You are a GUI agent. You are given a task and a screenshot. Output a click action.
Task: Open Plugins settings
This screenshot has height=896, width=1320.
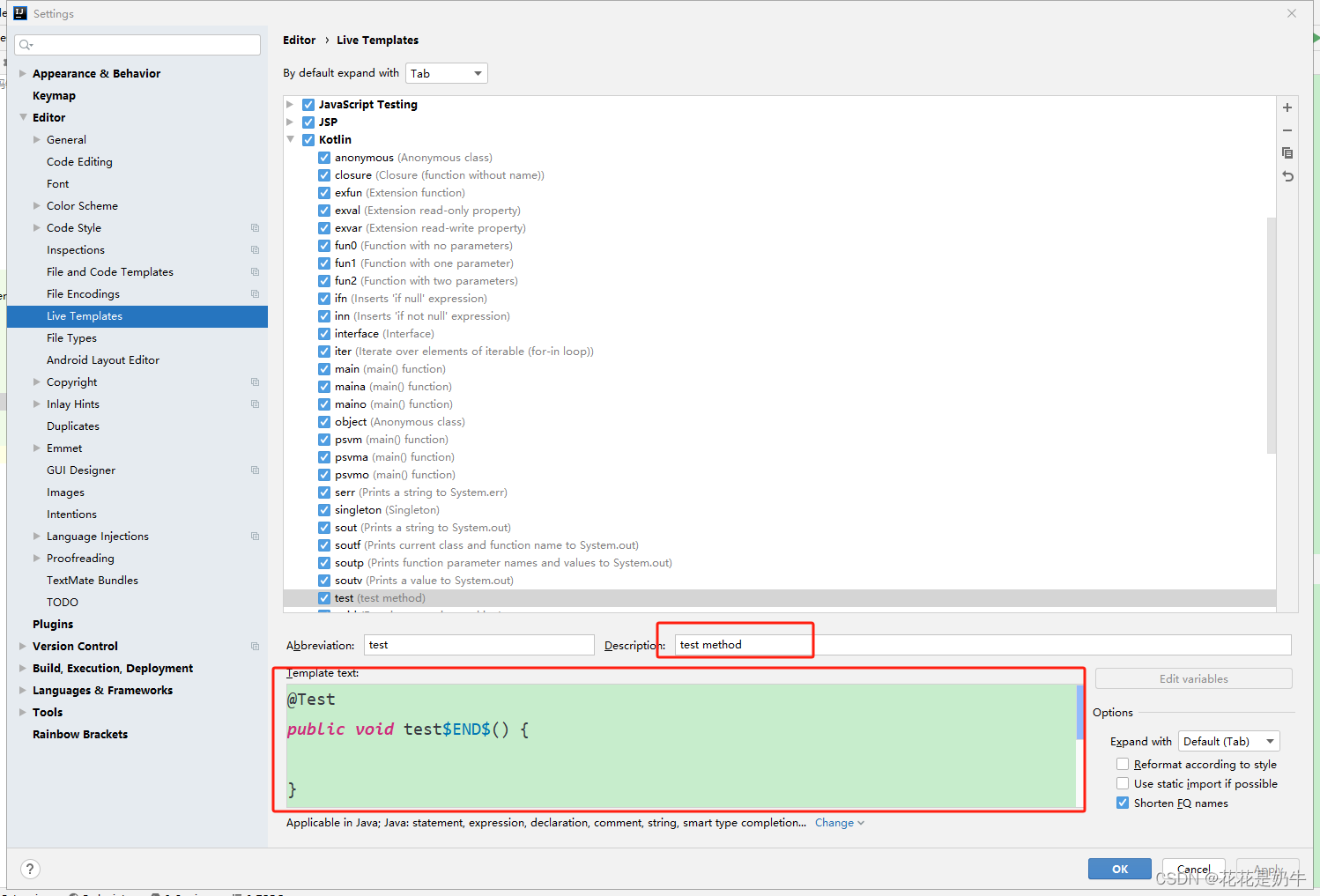[x=53, y=625]
